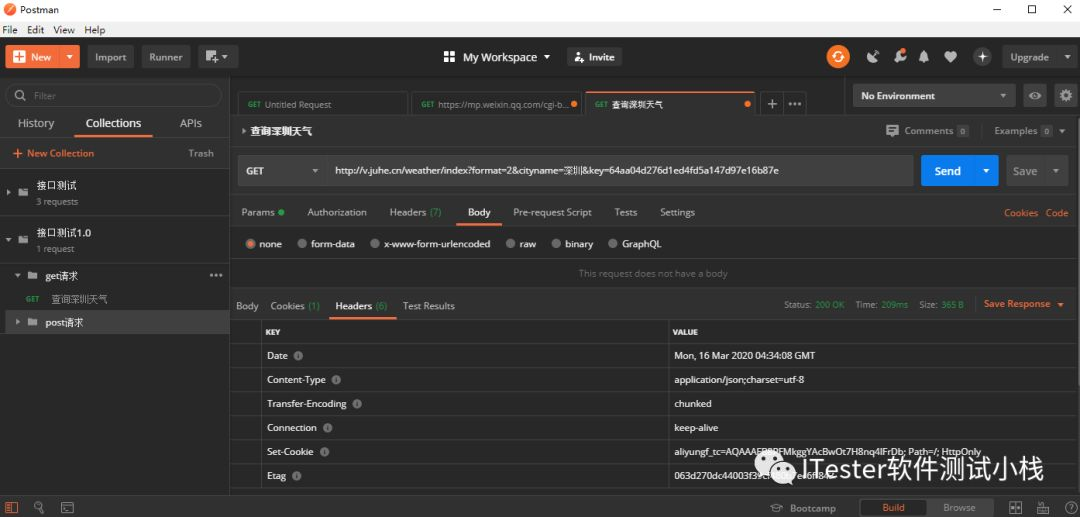The image size is (1080, 517).
Task: Toggle the sidebar icon in status bar
Action: pyautogui.click(x=12, y=507)
